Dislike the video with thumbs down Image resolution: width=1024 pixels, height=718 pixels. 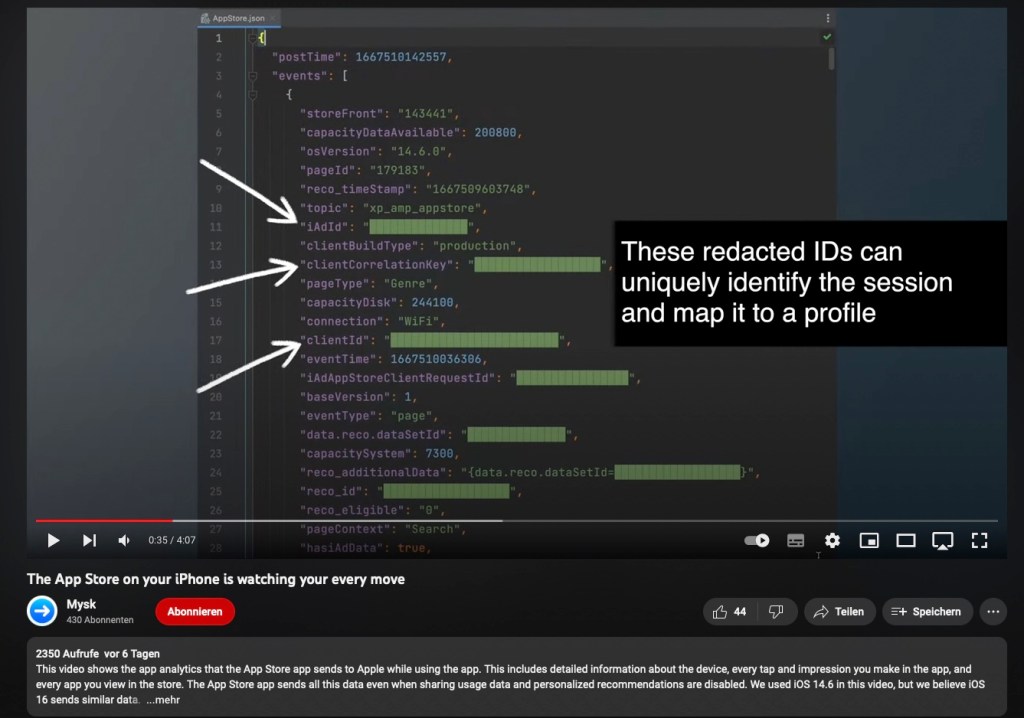tap(776, 612)
